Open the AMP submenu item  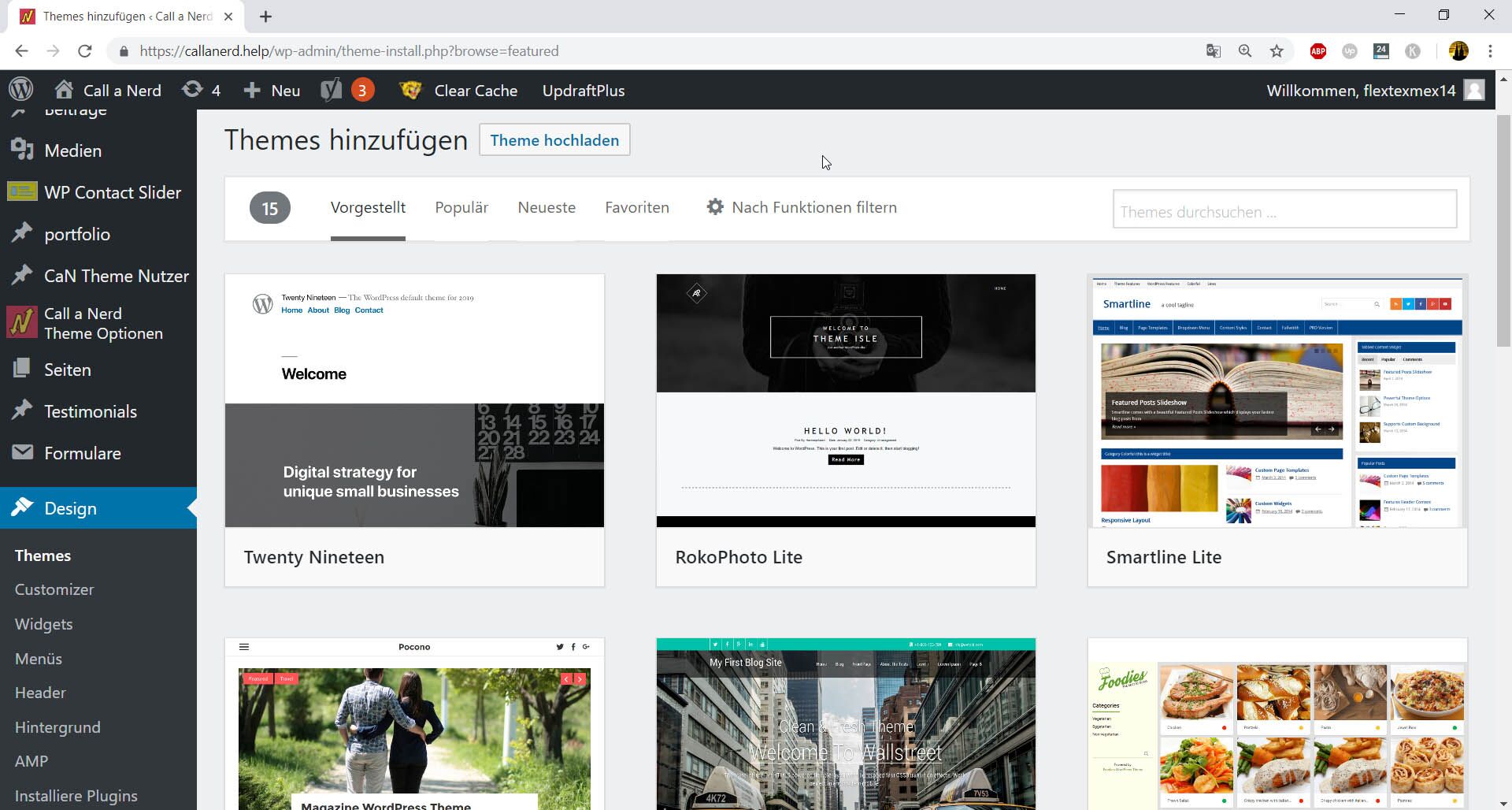point(31,761)
